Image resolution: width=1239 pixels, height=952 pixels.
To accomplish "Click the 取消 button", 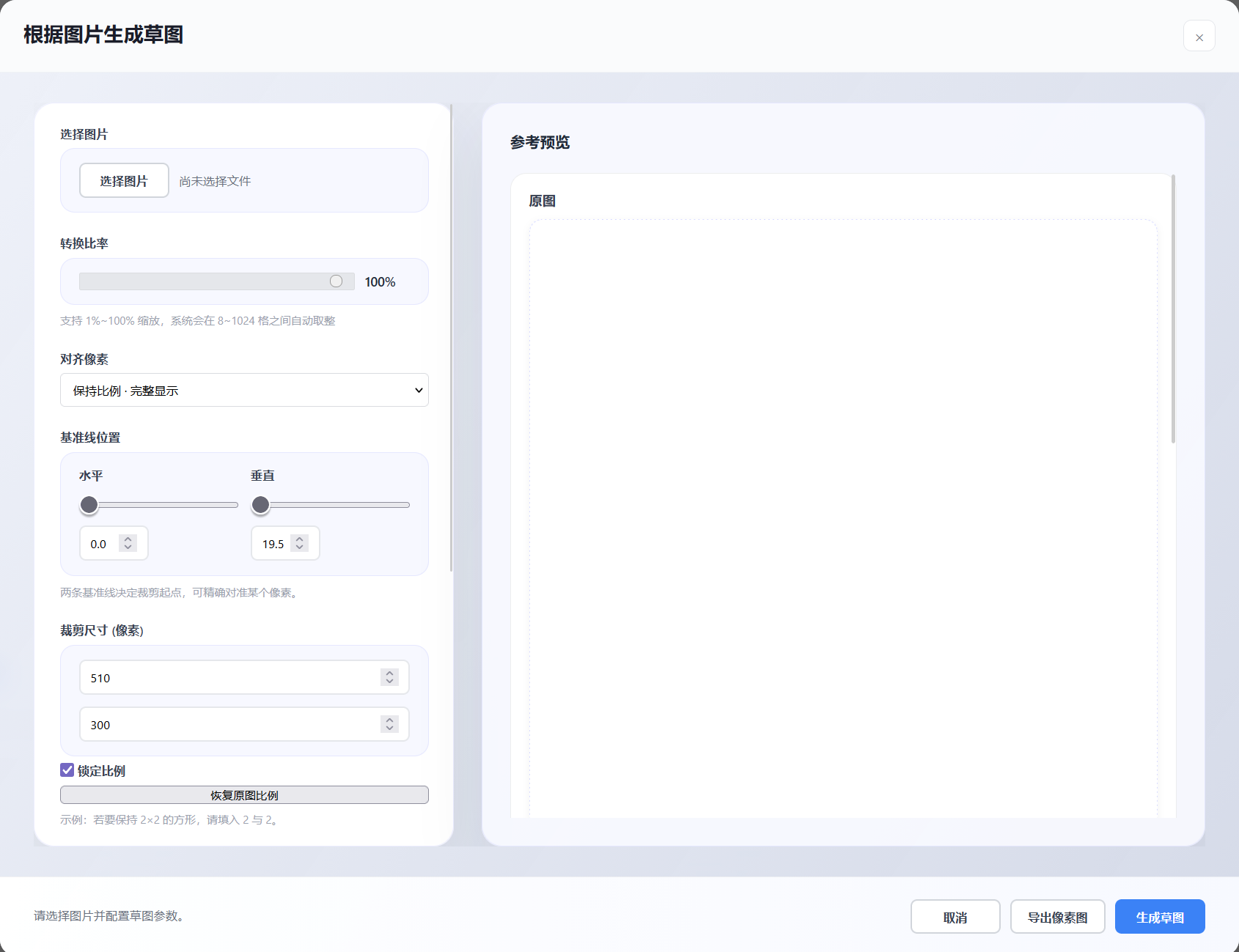I will coord(955,917).
